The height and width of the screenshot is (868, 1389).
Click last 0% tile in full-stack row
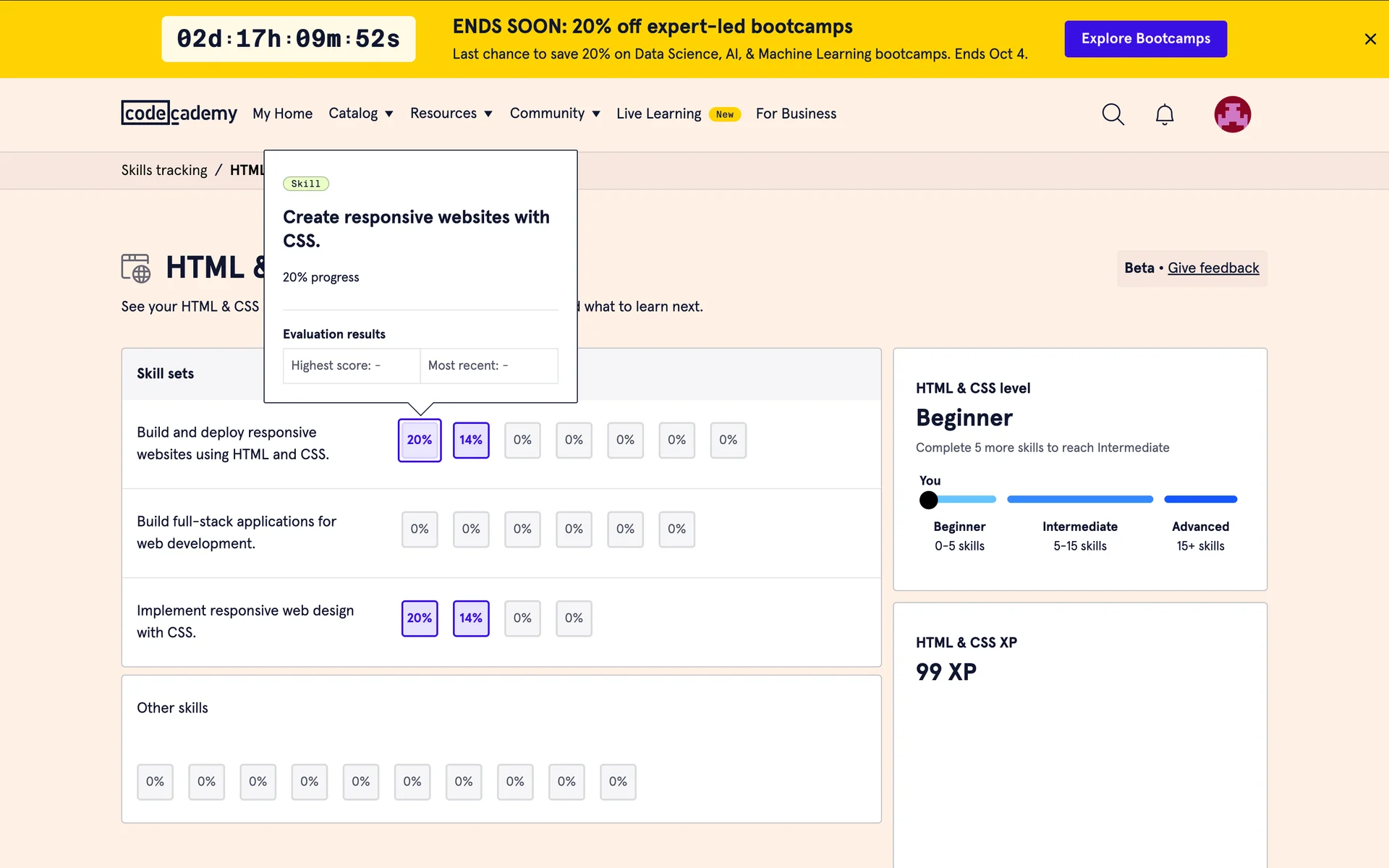coord(676,529)
